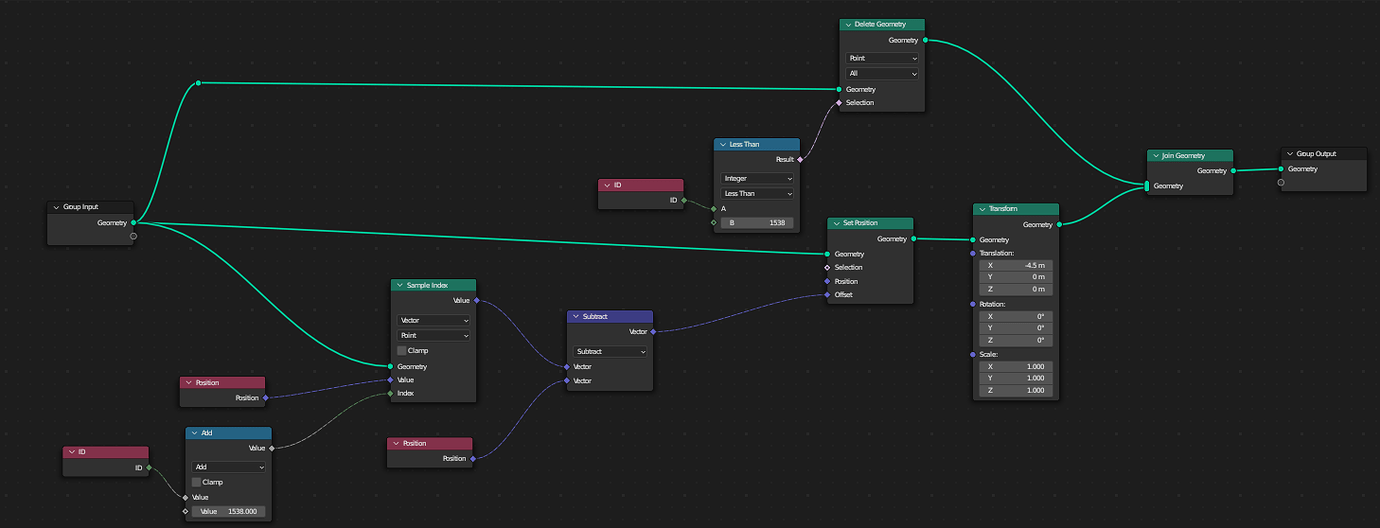
Task: Click the Translation Y value field
Action: click(1016, 277)
